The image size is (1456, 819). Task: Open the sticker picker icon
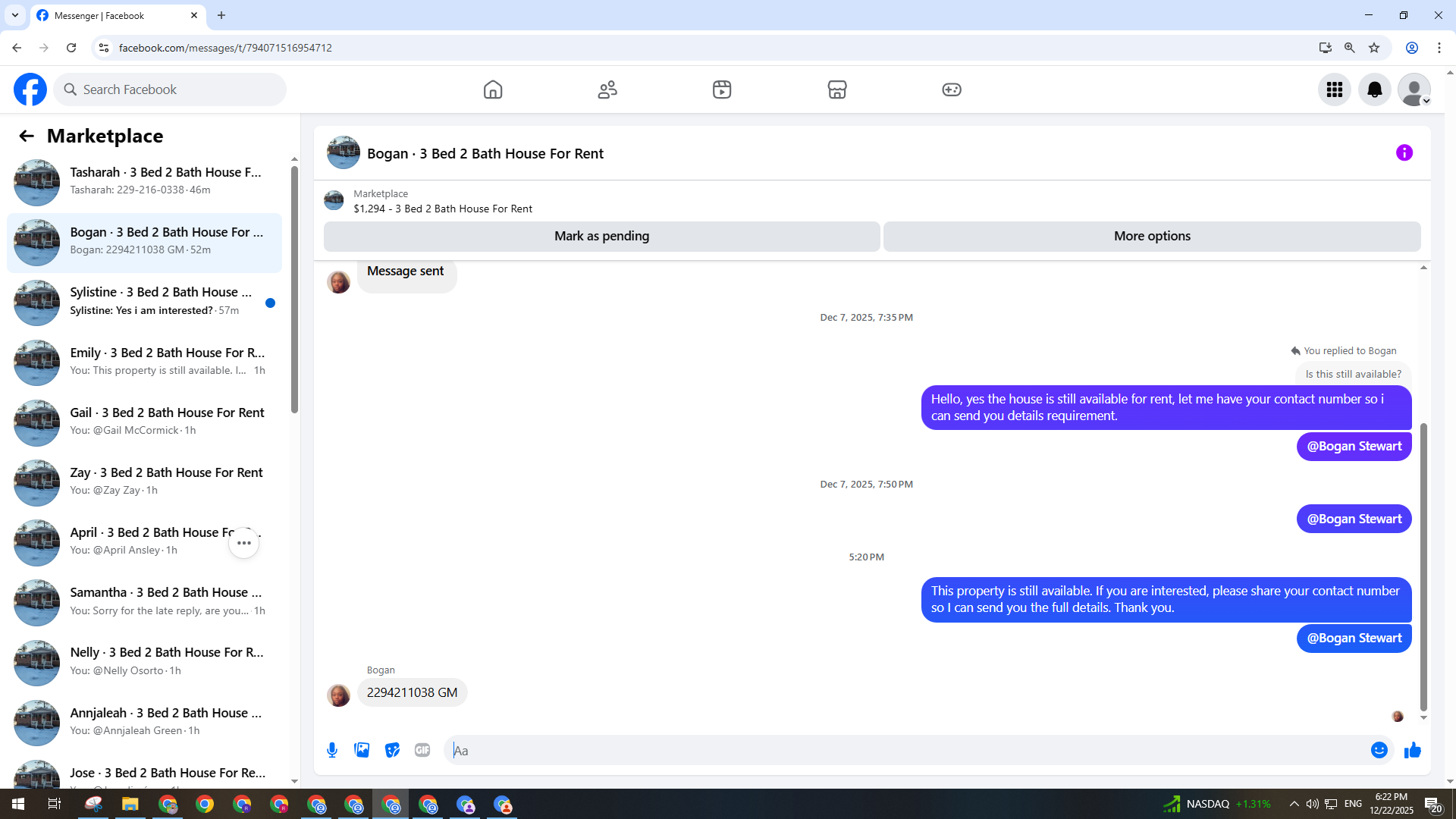click(392, 750)
